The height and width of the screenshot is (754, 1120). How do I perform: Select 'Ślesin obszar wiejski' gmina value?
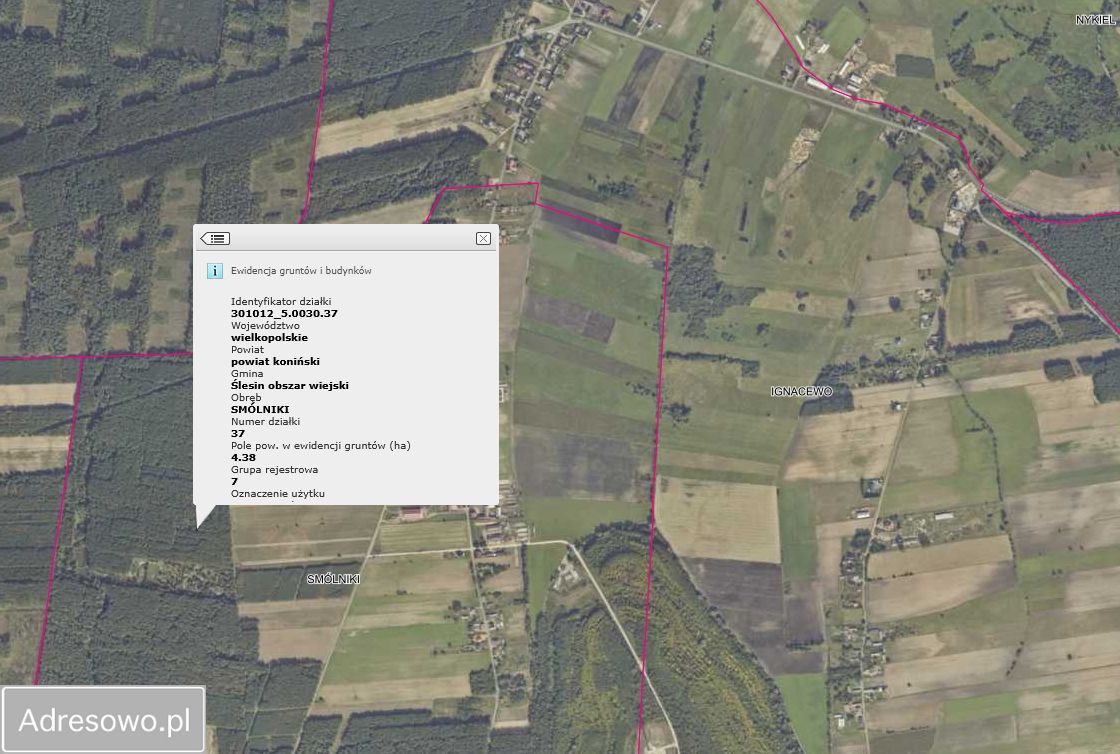point(290,386)
